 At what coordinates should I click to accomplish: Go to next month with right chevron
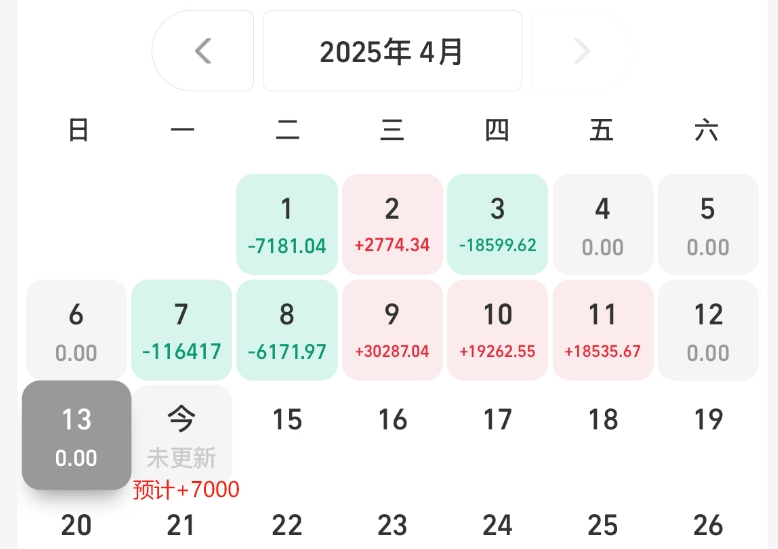coord(582,51)
